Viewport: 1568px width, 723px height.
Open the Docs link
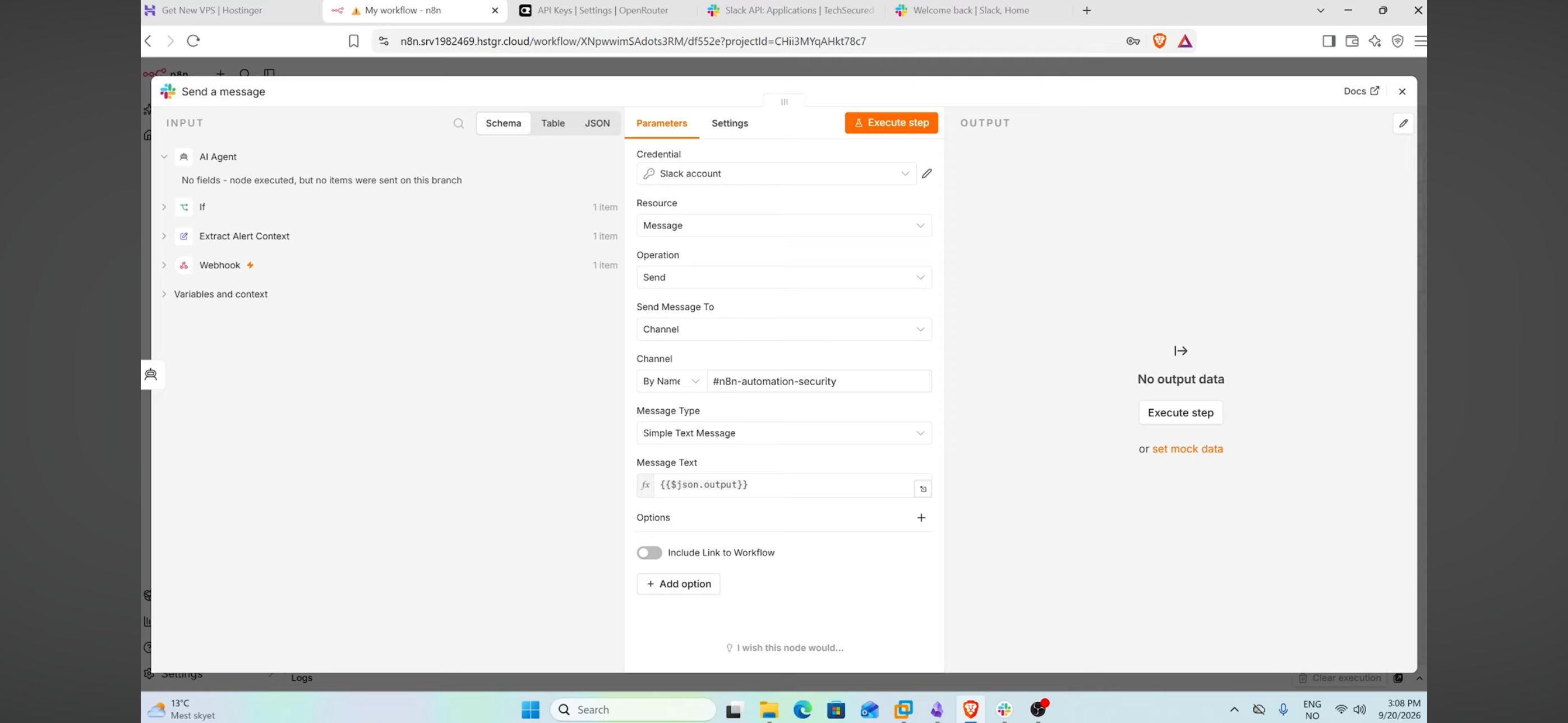[x=1361, y=91]
